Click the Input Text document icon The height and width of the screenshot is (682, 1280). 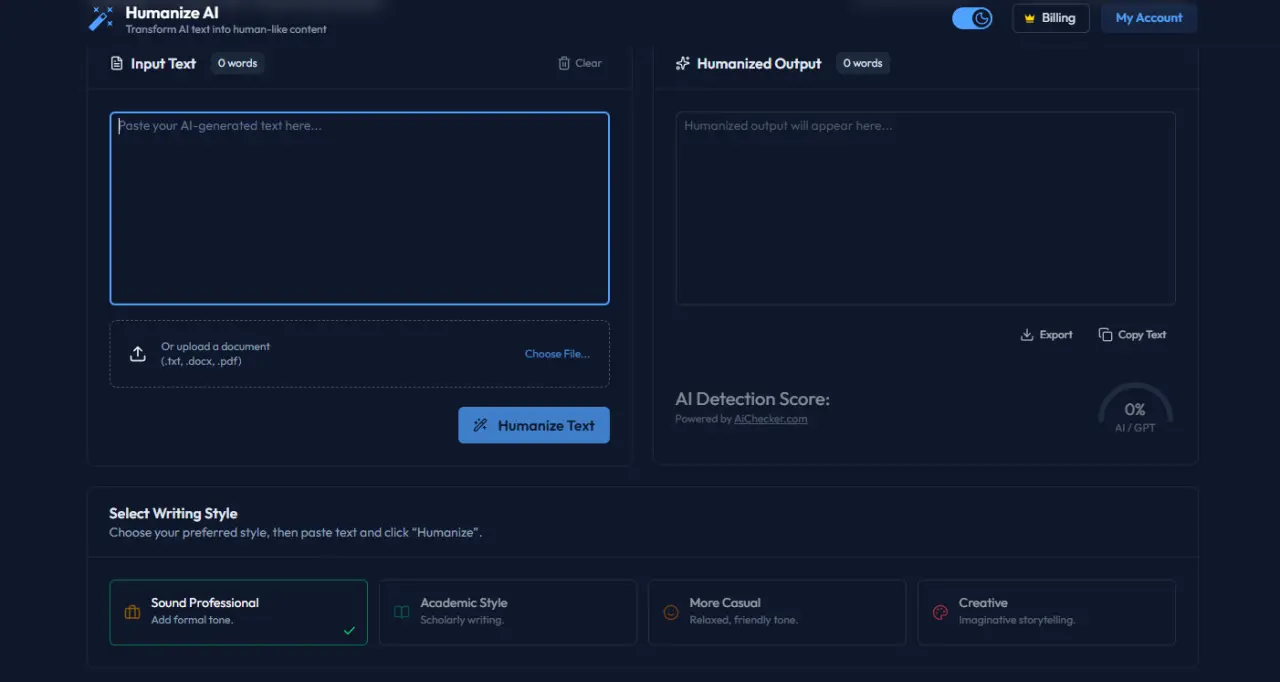point(117,63)
